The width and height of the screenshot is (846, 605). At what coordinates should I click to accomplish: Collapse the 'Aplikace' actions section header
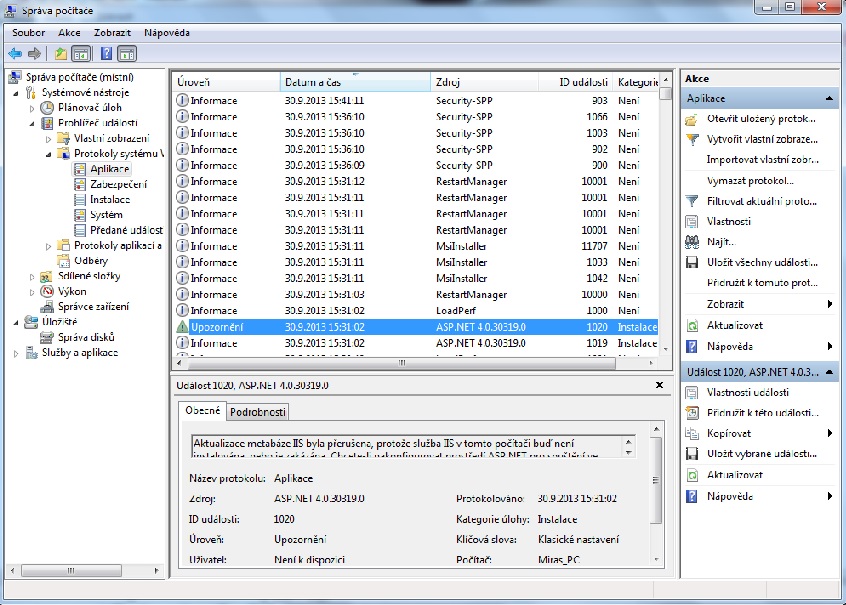click(x=829, y=100)
